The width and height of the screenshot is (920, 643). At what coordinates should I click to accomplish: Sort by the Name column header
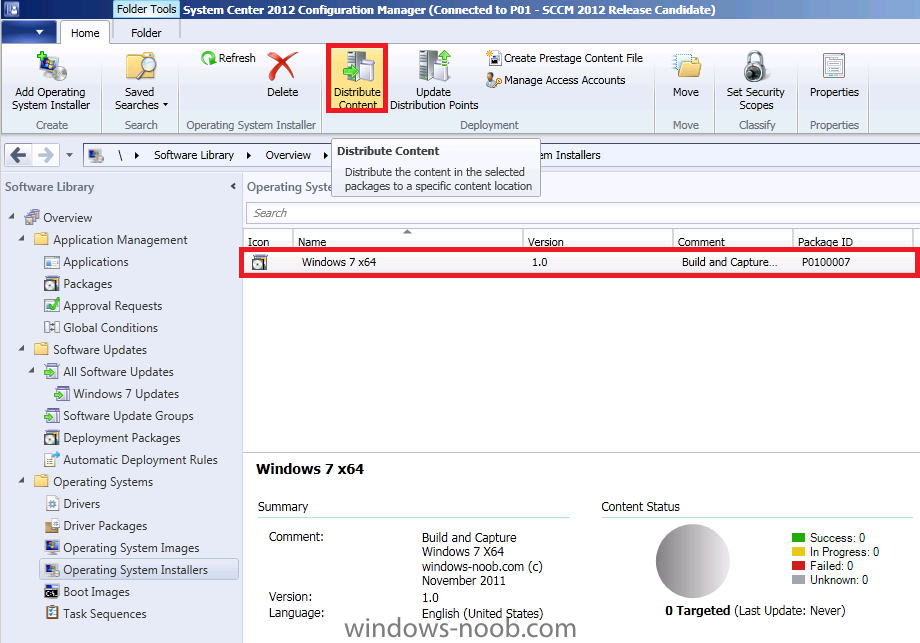(x=407, y=241)
